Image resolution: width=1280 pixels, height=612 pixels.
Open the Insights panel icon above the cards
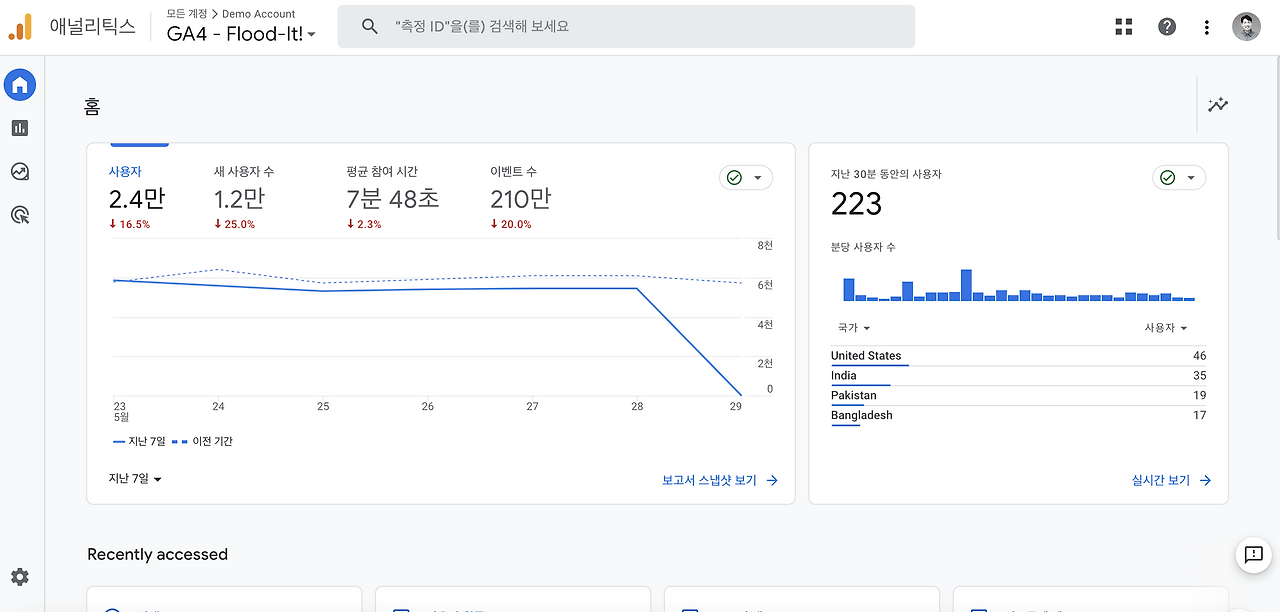[x=1218, y=104]
